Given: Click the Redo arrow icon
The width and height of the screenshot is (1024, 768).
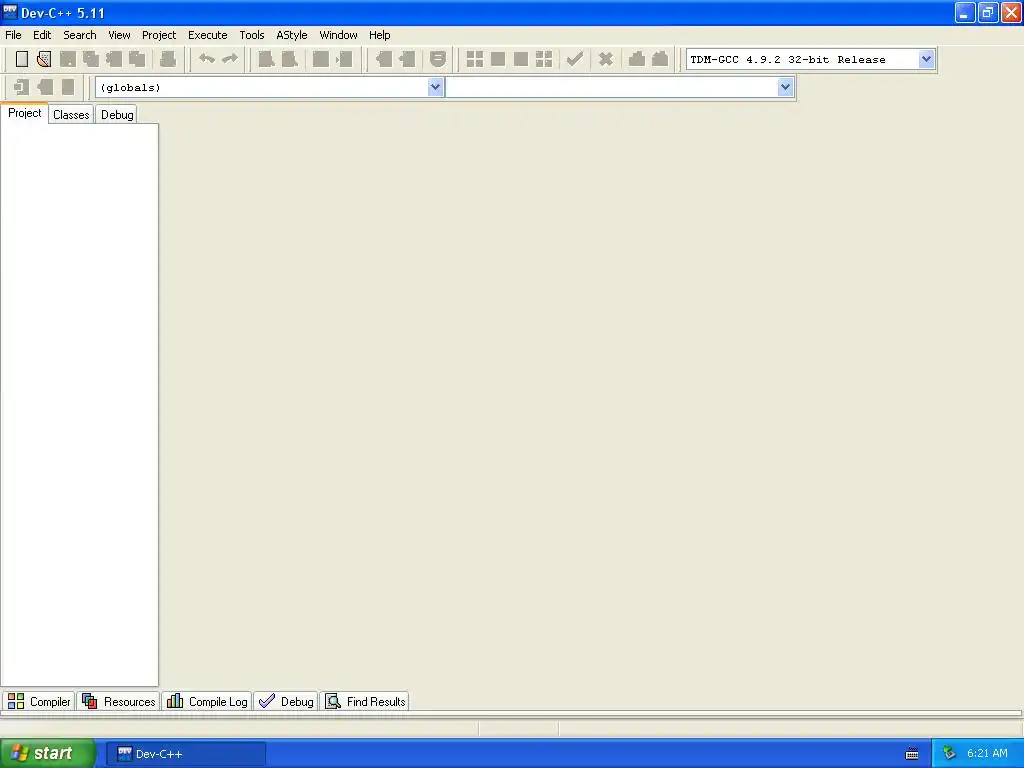Looking at the screenshot, I should pyautogui.click(x=230, y=59).
